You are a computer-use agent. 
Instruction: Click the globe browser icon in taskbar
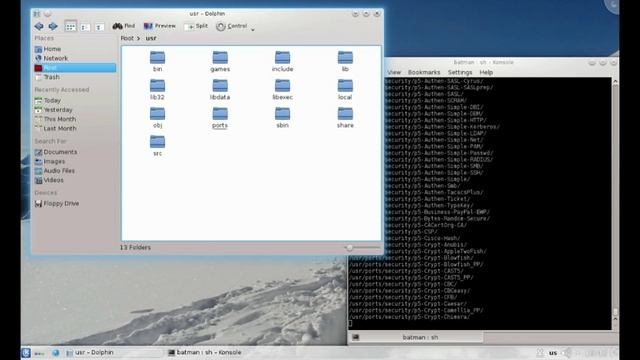(x=56, y=353)
